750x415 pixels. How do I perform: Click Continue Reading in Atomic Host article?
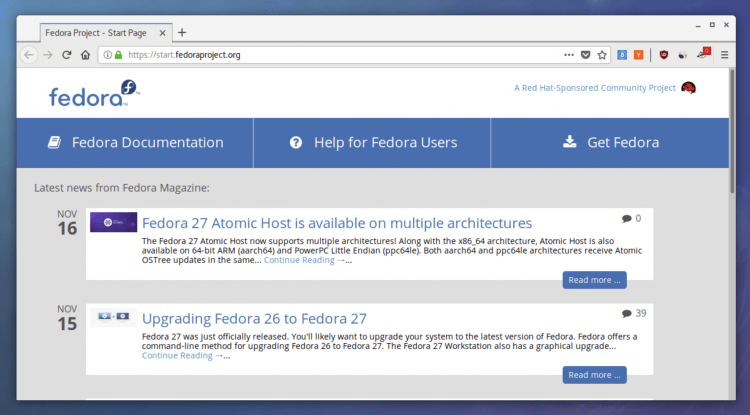point(304,260)
